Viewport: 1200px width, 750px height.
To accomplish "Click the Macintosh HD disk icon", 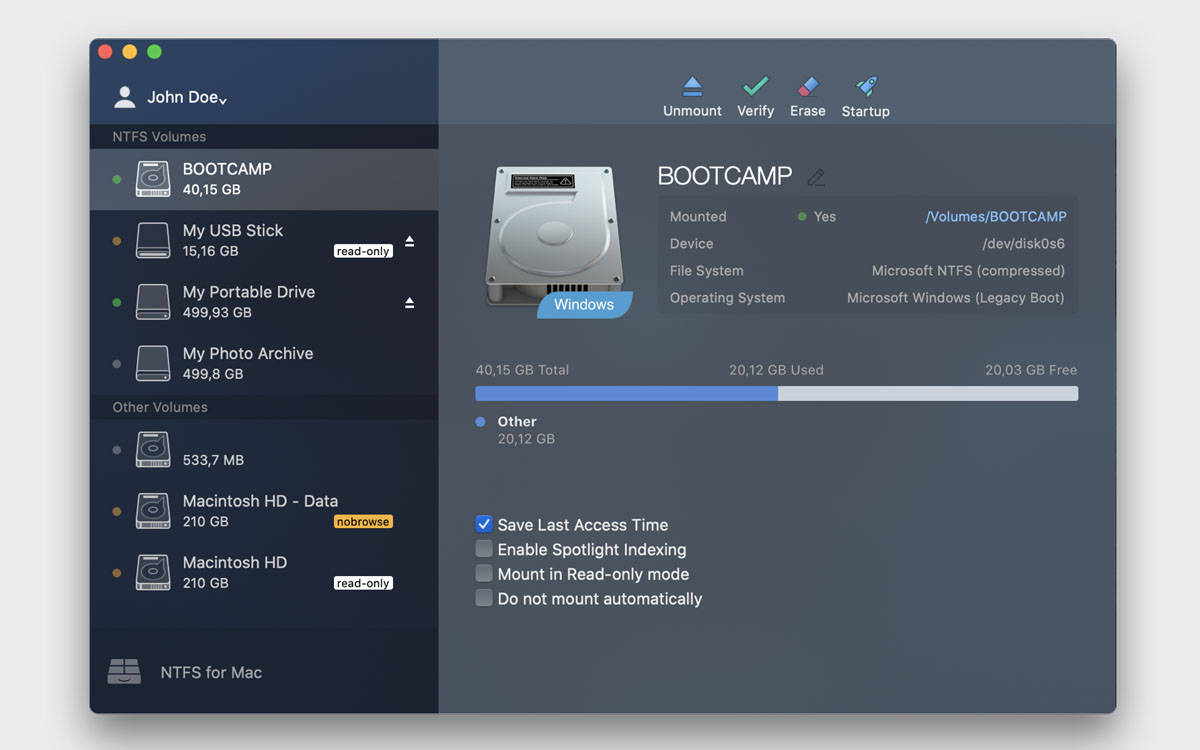I will tap(153, 573).
